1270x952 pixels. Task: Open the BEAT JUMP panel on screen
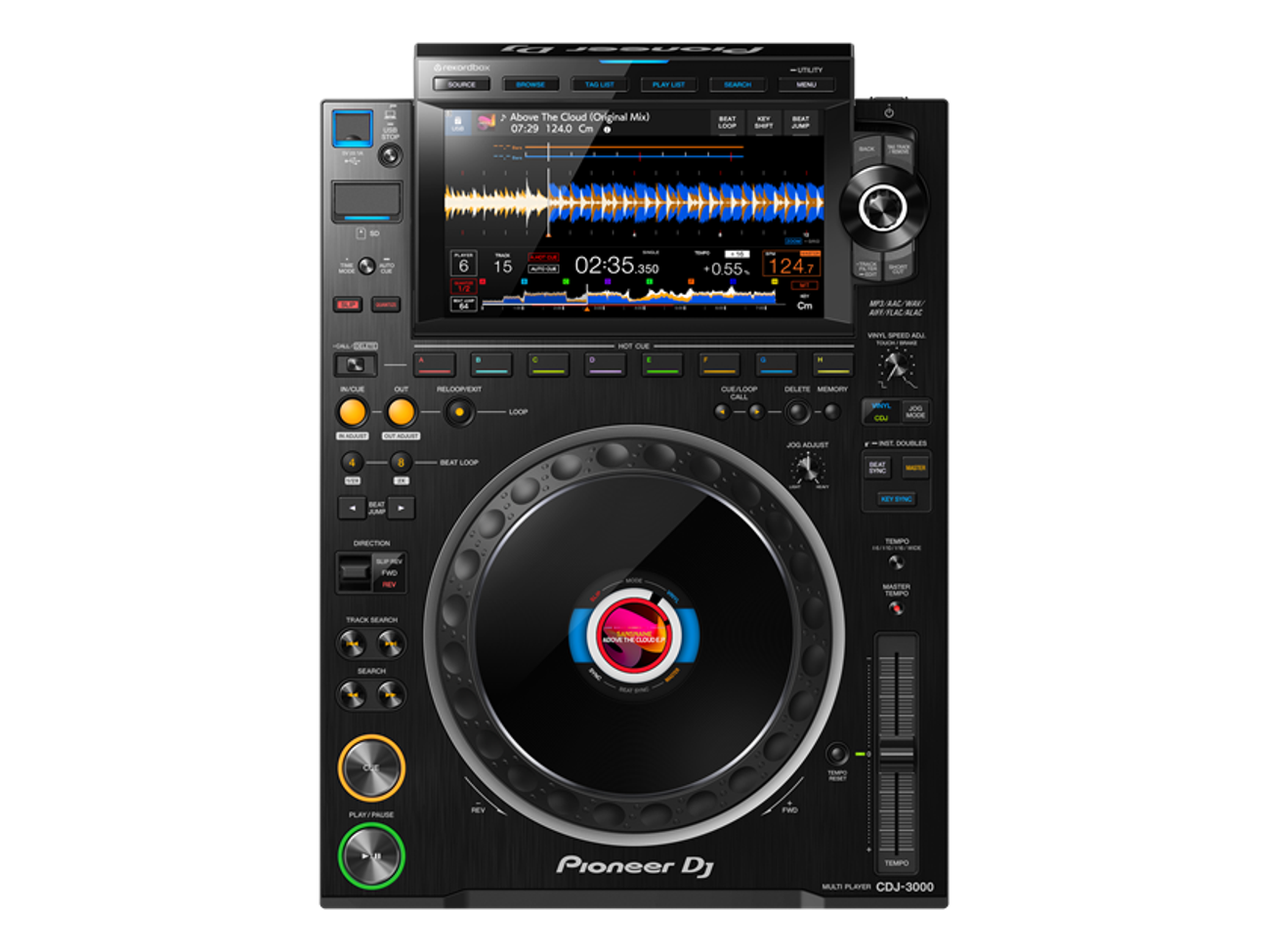click(799, 121)
